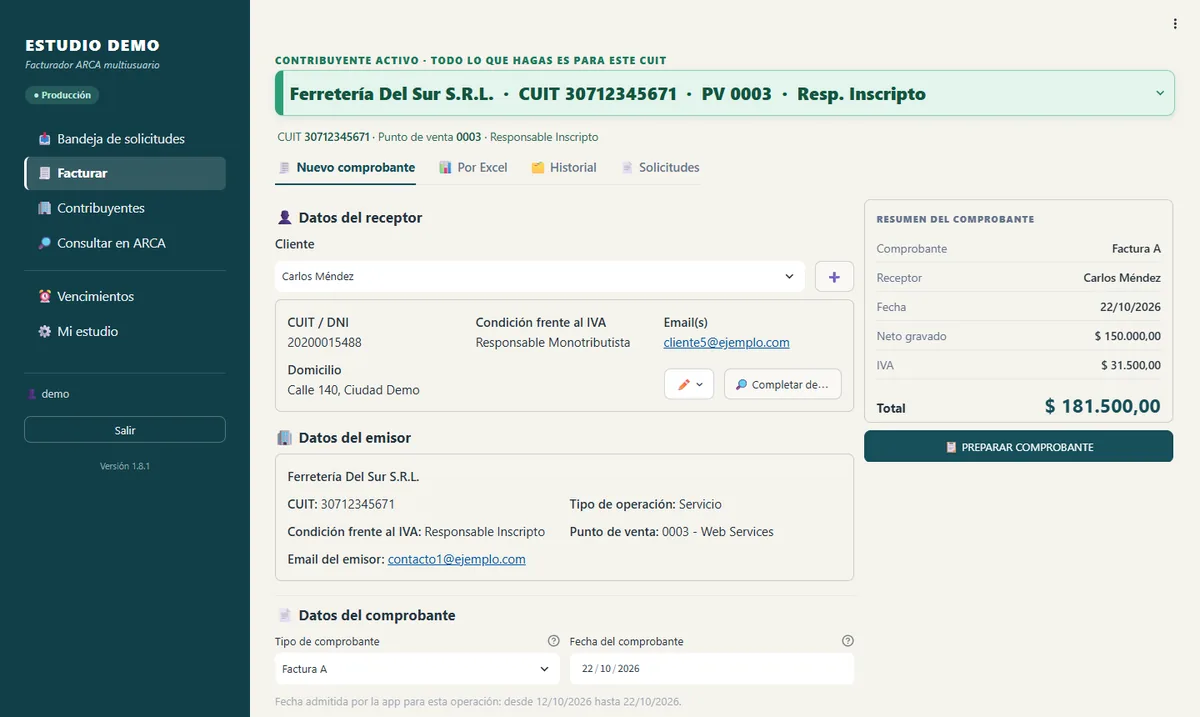Screen dimensions: 1200x717
Task: Click PREPARAR COMPROBANTE button
Action: (x=1018, y=447)
